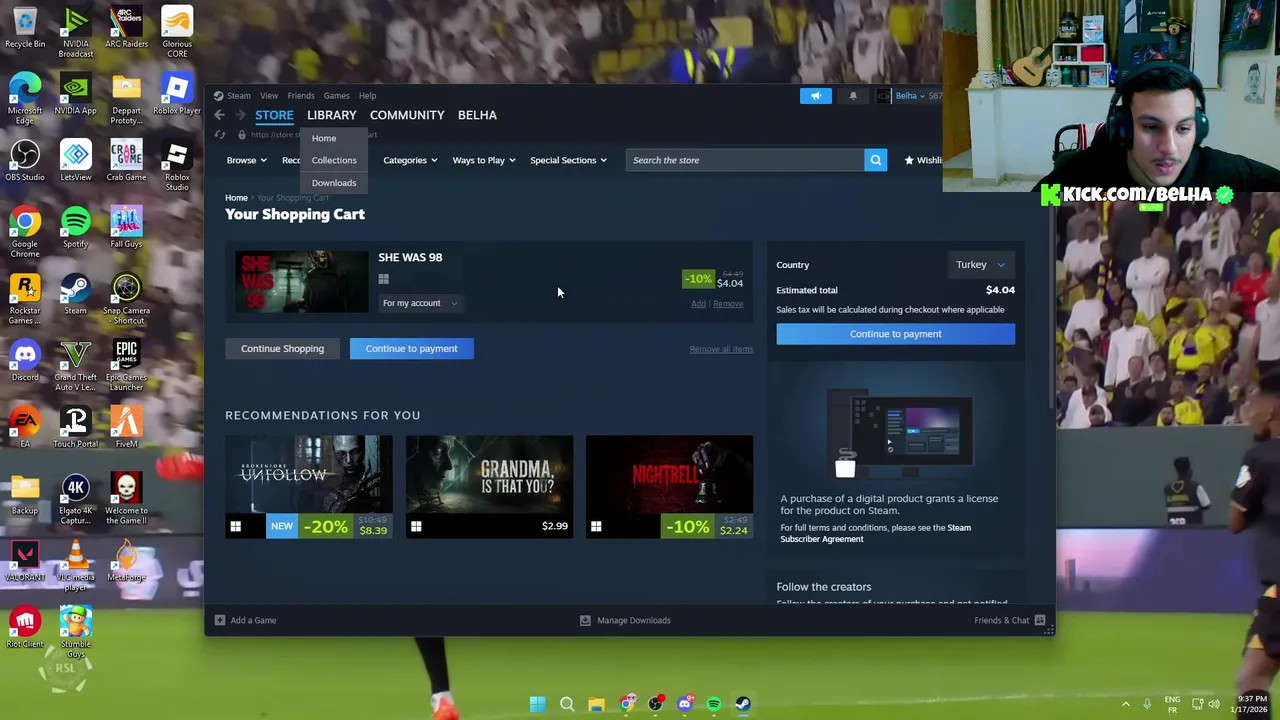Launch Epic Games Launcher desktop icon
This screenshot has height=720, width=1280.
126,365
